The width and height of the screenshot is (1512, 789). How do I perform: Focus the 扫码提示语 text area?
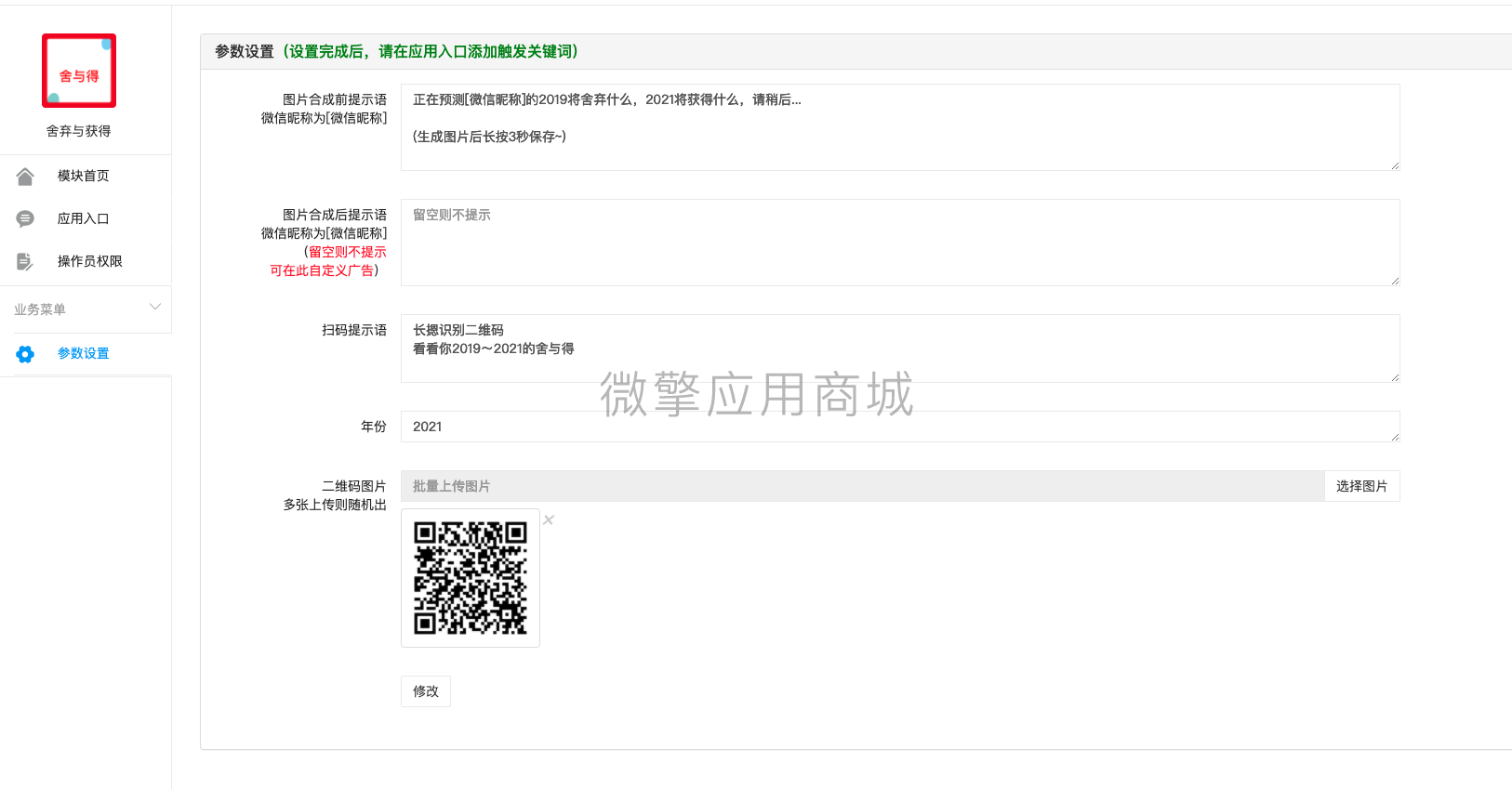coord(900,348)
